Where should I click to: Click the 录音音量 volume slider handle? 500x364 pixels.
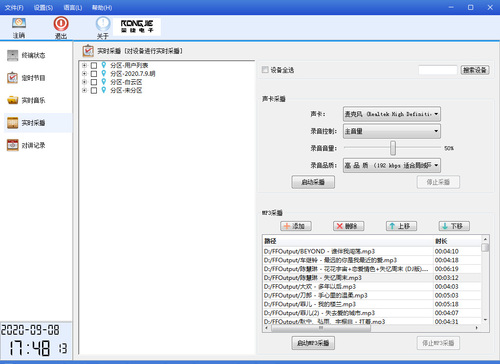tap(393, 148)
